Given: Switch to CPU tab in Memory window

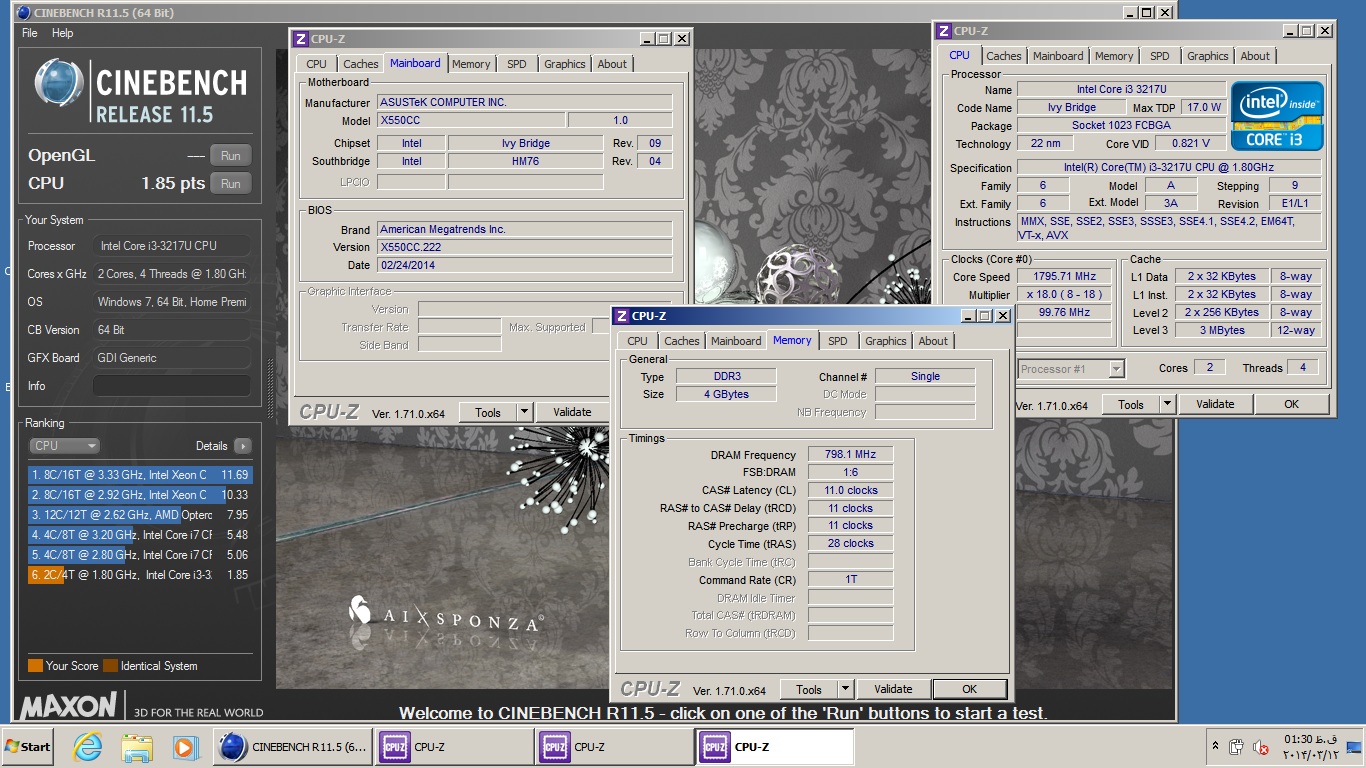Looking at the screenshot, I should coord(638,341).
